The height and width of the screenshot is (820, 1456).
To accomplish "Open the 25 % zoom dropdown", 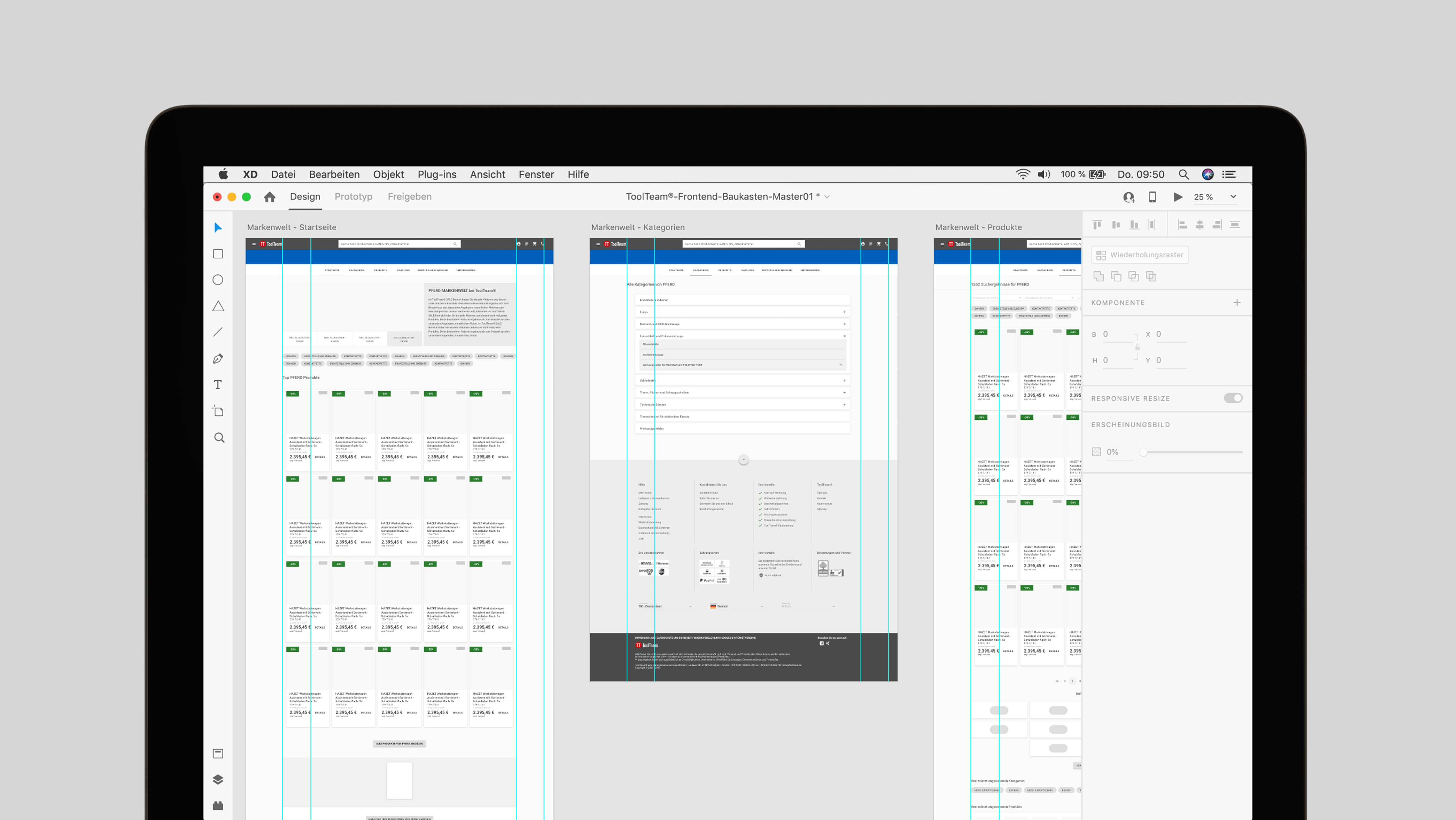I will 1233,197.
